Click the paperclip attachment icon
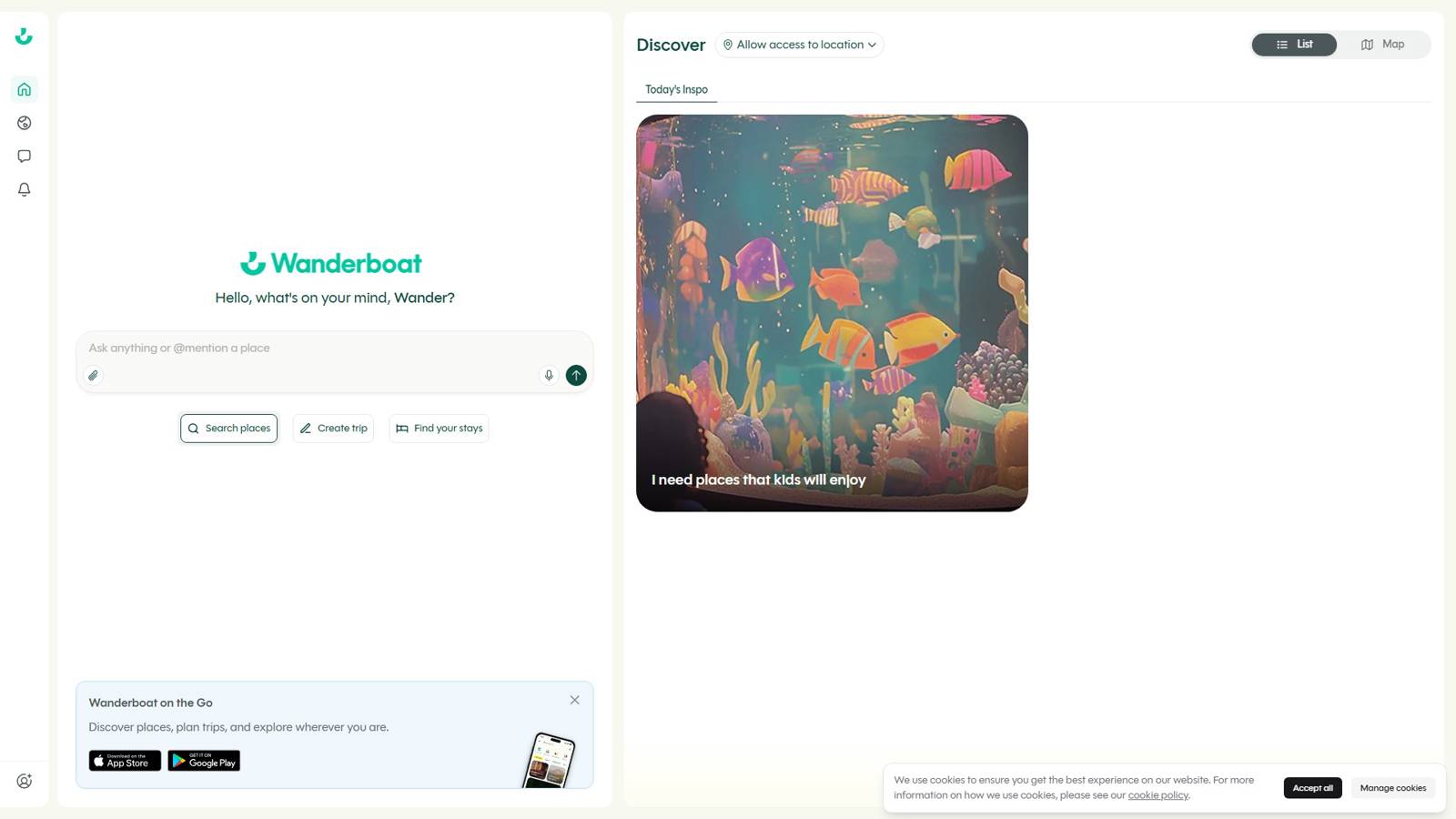The height and width of the screenshot is (819, 1456). click(x=93, y=375)
